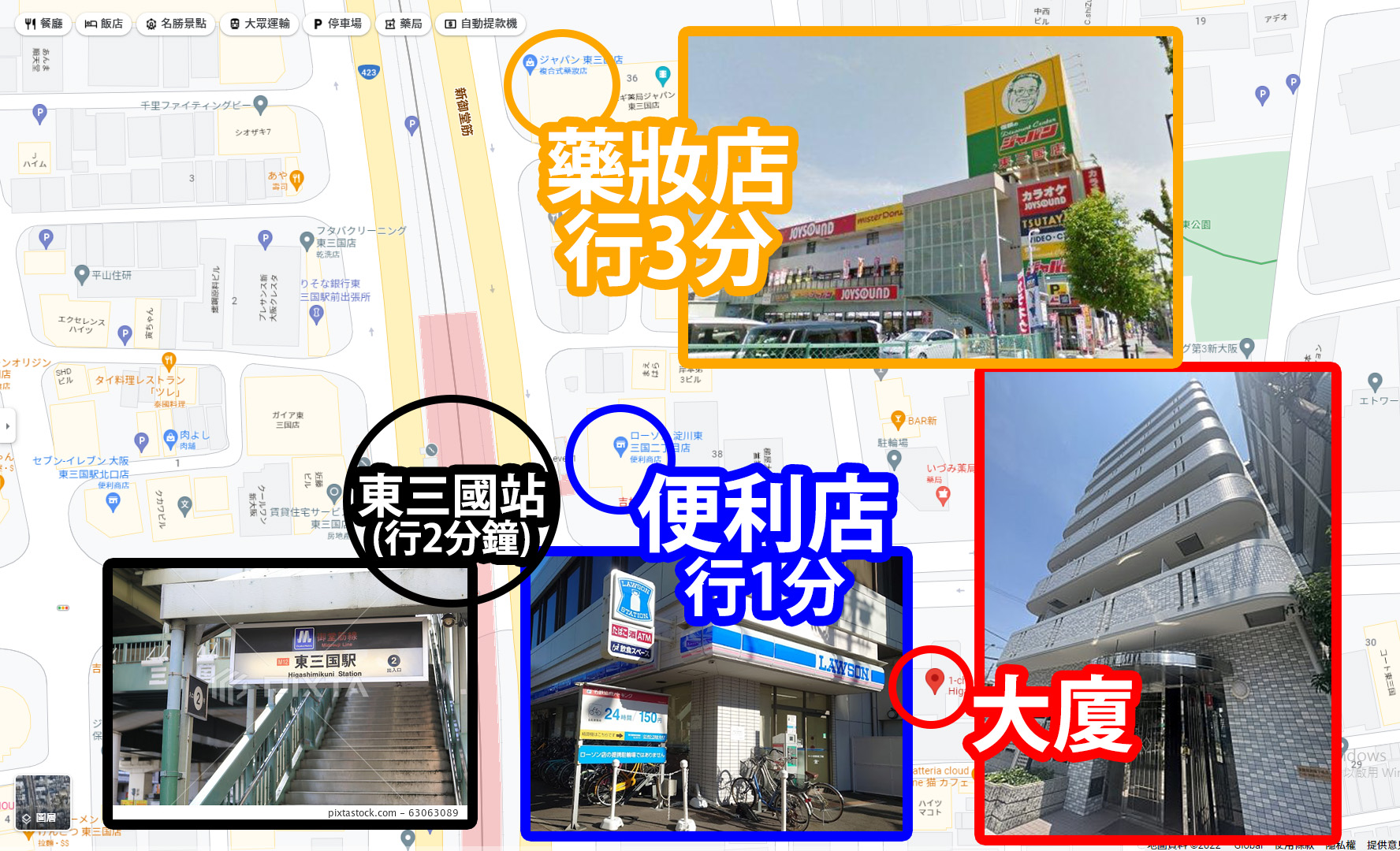Click the ローソン convenience store pin

(620, 445)
